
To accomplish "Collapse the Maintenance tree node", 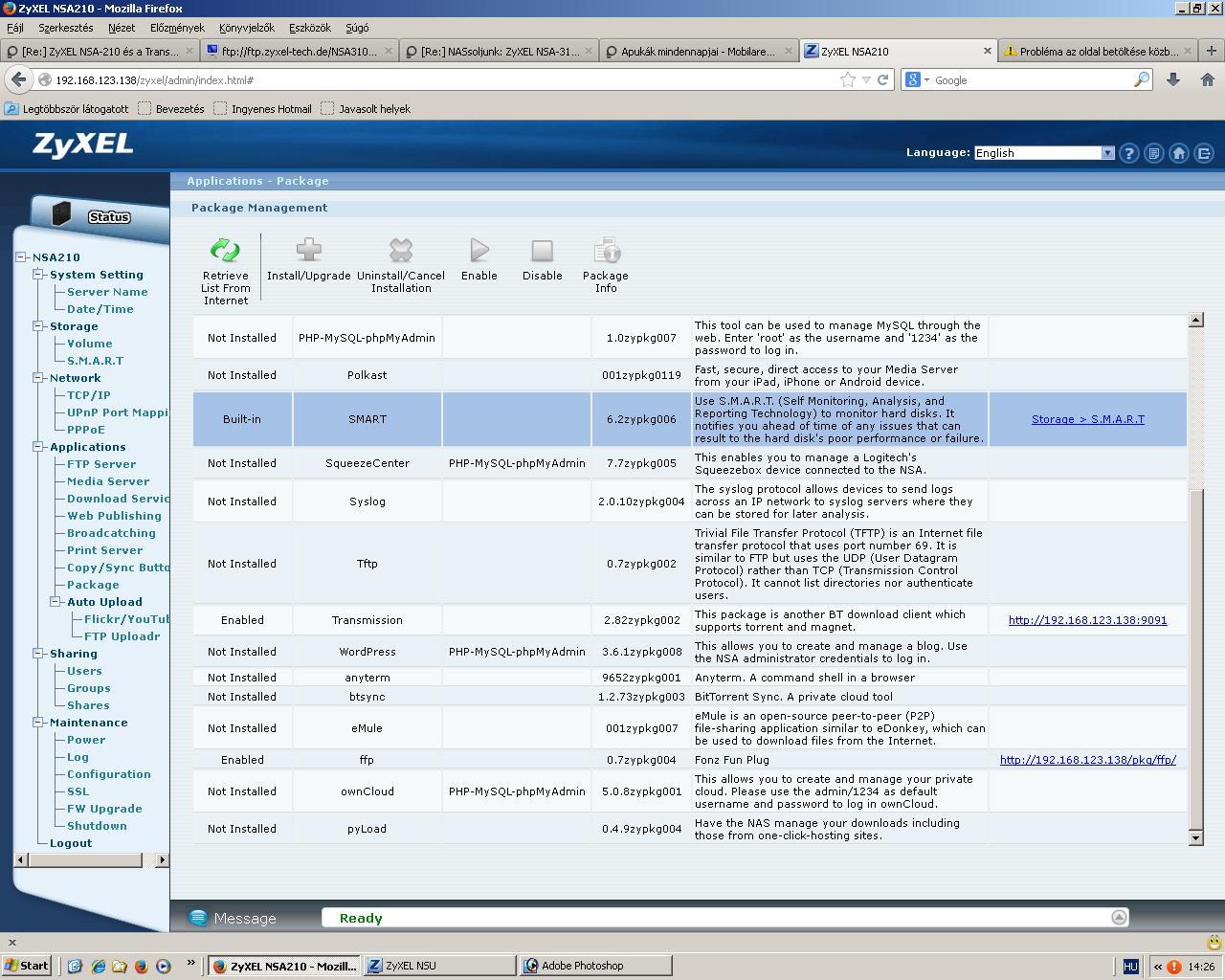I will pyautogui.click(x=39, y=723).
